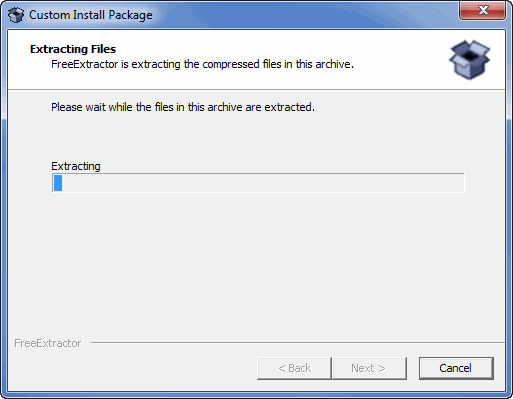The width and height of the screenshot is (513, 399).
Task: Click the horizontal divider line beside FreeExtractor label
Action: pyautogui.click(x=298, y=342)
